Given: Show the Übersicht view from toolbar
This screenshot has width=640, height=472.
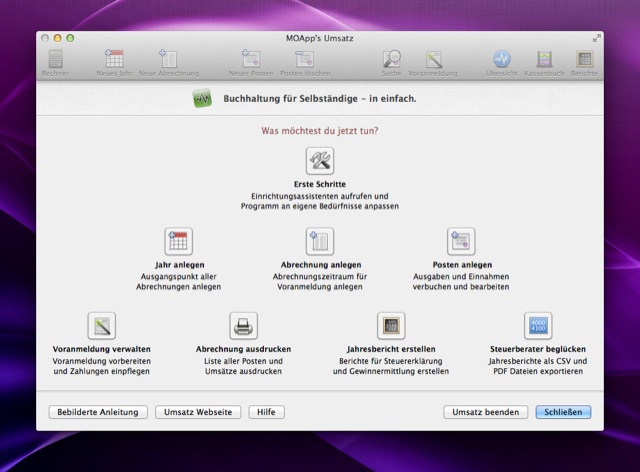Looking at the screenshot, I should [501, 62].
